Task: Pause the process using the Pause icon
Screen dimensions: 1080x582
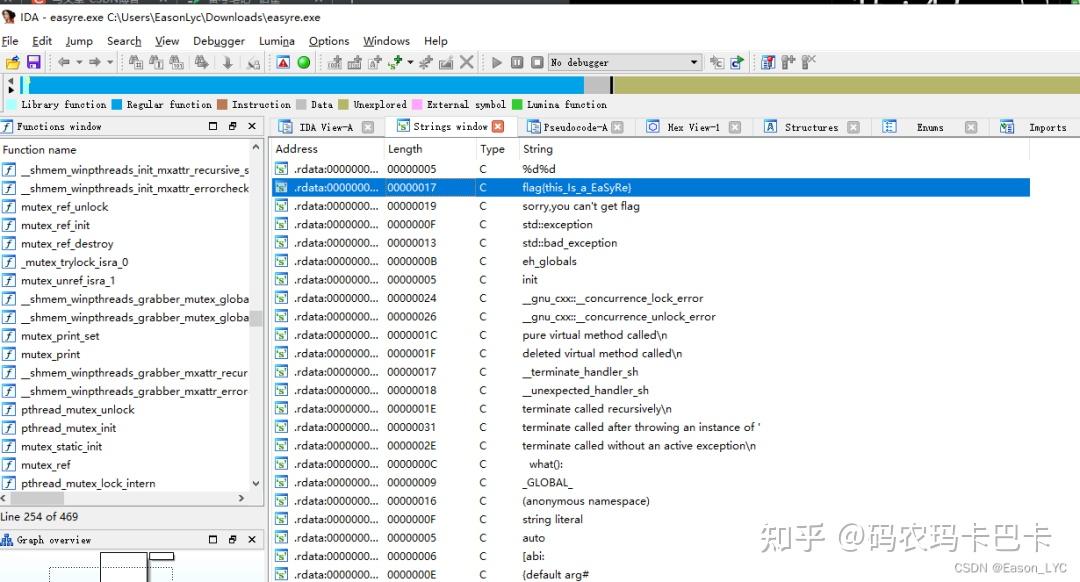Action: (517, 62)
